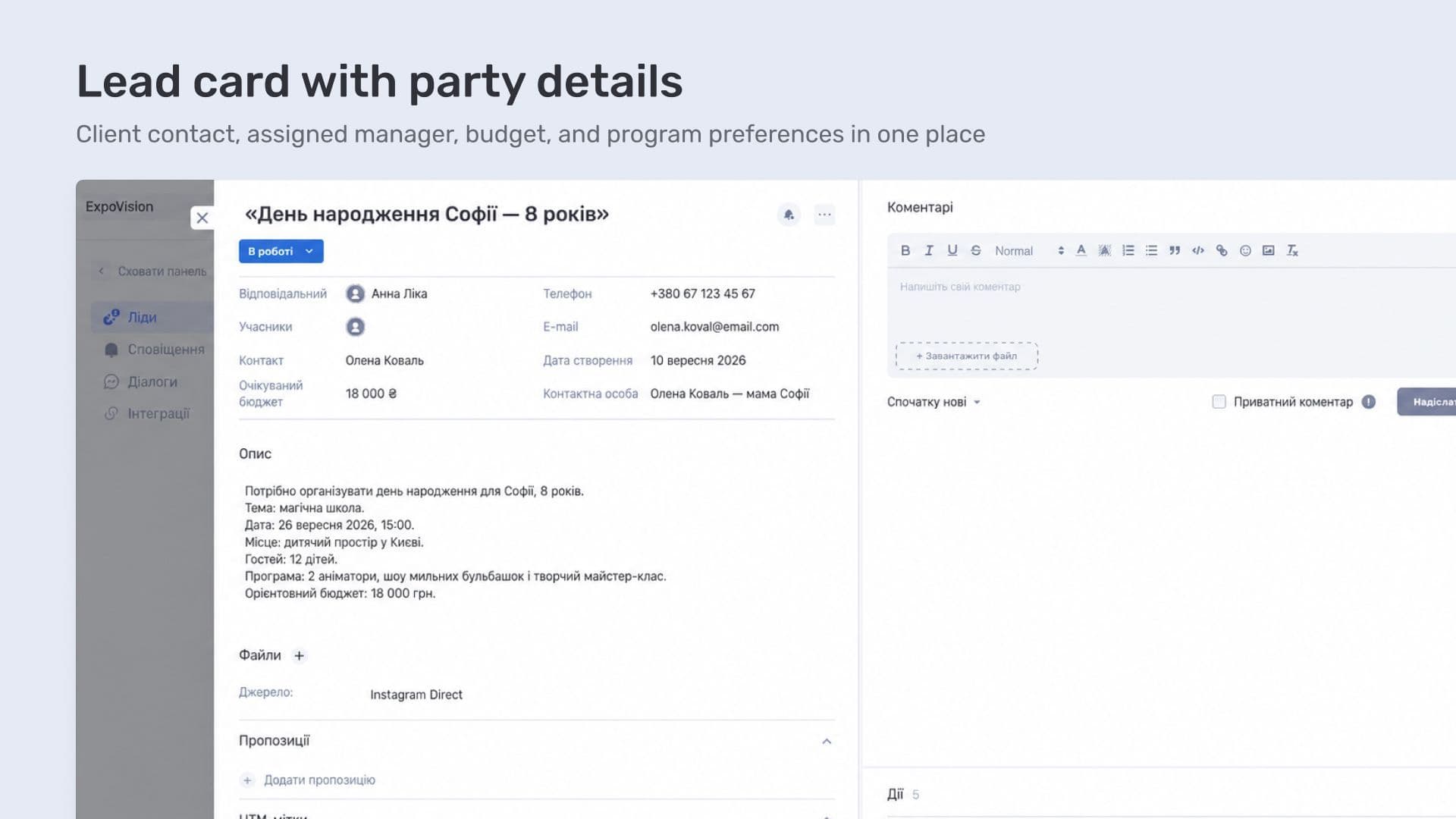Click the notification bell on lead card
Image resolution: width=1456 pixels, height=819 pixels.
pos(789,215)
